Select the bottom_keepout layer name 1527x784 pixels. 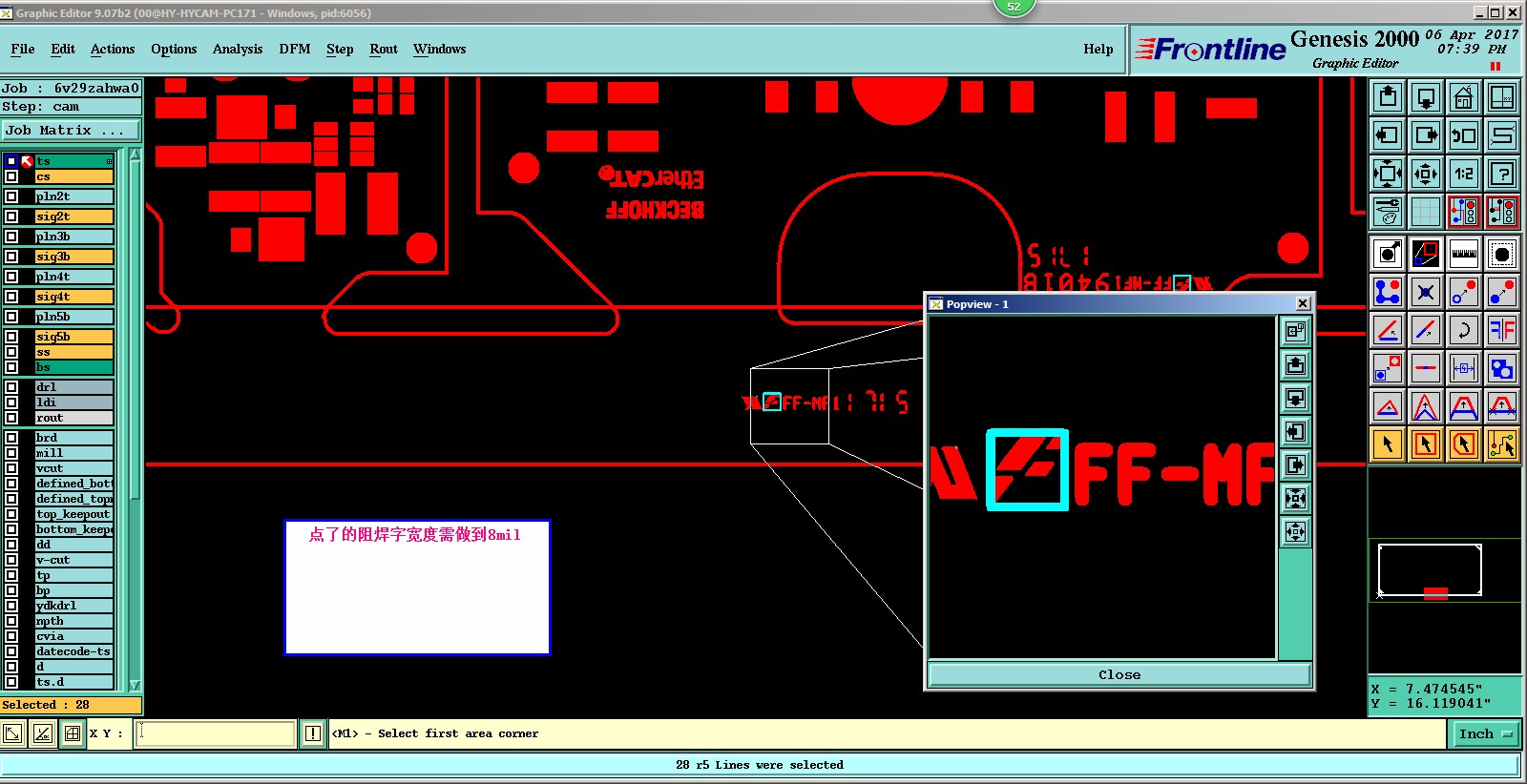click(74, 529)
